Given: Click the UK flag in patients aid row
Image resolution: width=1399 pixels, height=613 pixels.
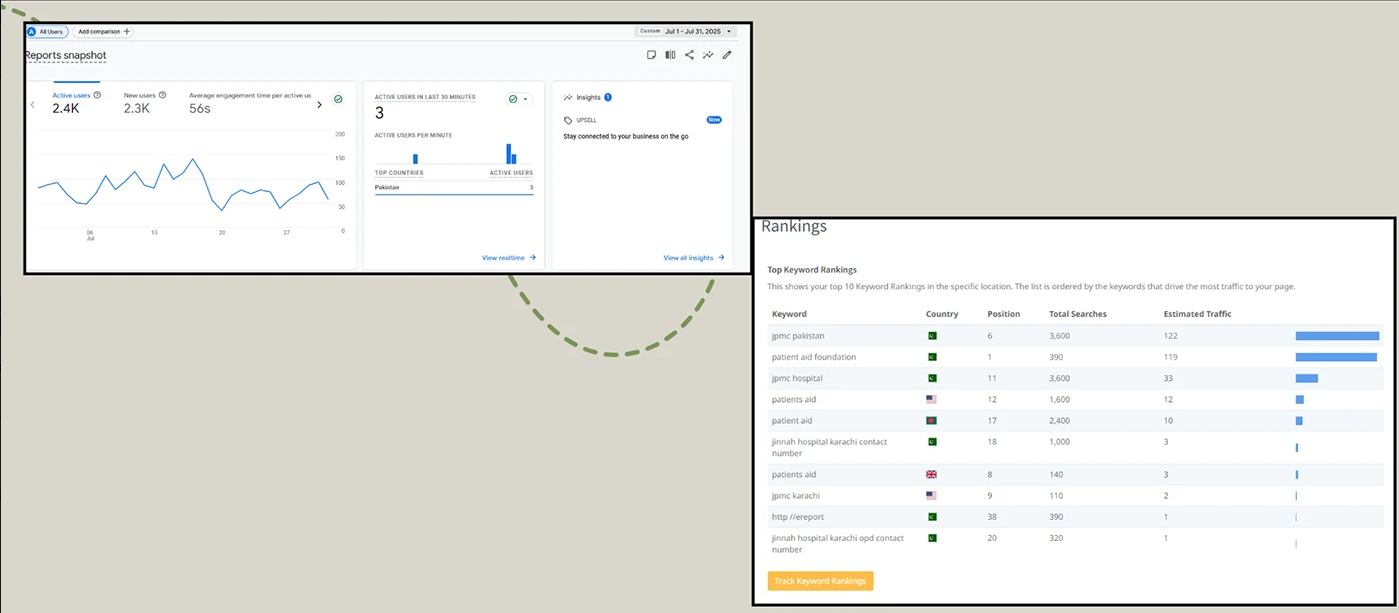Looking at the screenshot, I should click(x=932, y=475).
